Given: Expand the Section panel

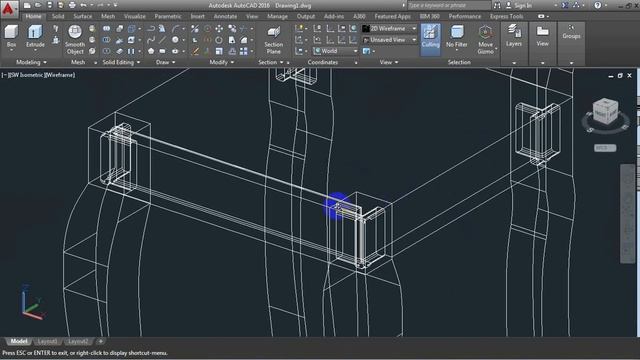Looking at the screenshot, I should click(271, 62).
